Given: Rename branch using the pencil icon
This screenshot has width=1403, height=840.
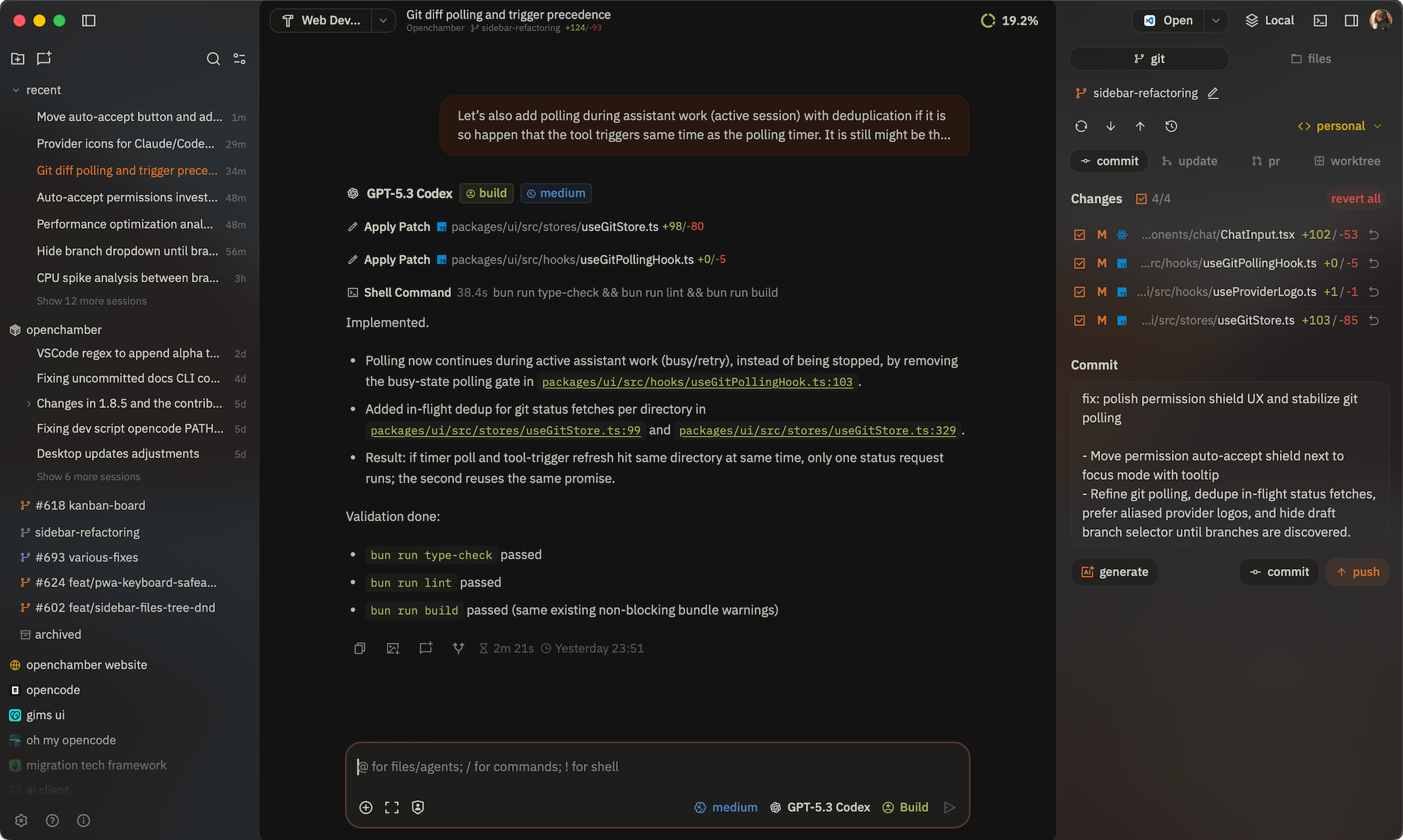Looking at the screenshot, I should pyautogui.click(x=1213, y=93).
